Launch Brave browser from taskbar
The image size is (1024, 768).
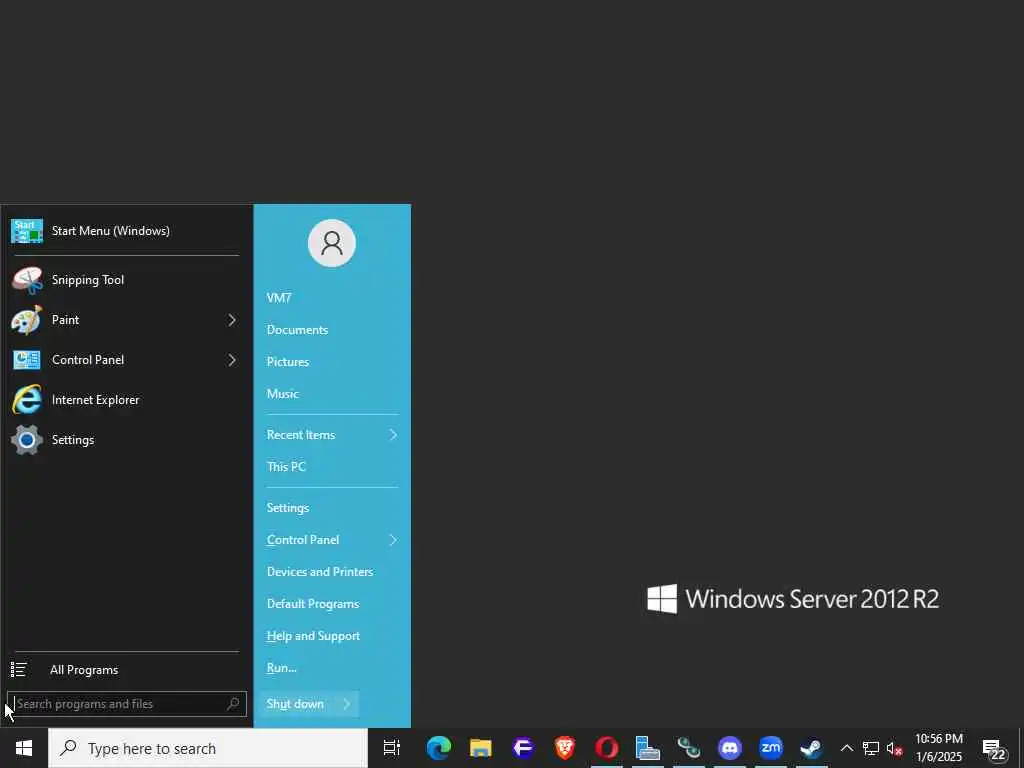tap(565, 748)
